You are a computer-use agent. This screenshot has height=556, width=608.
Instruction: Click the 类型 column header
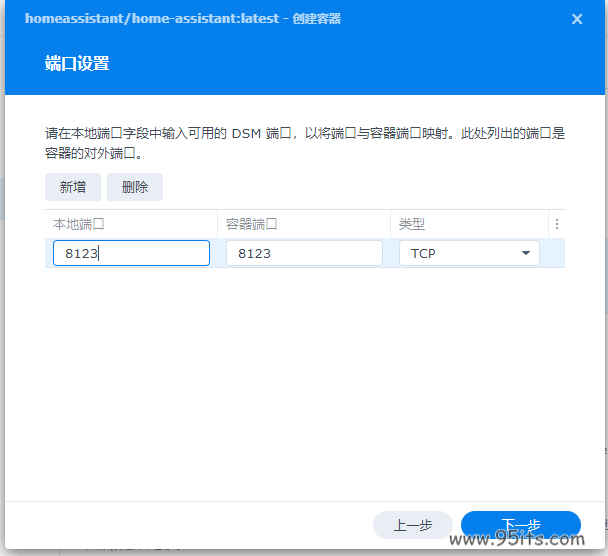469,224
